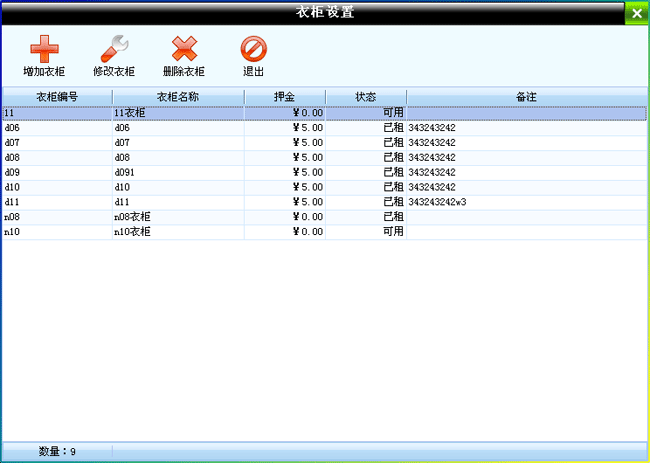This screenshot has height=463, width=650.
Task: Click the 押金 column header
Action: pyautogui.click(x=285, y=97)
